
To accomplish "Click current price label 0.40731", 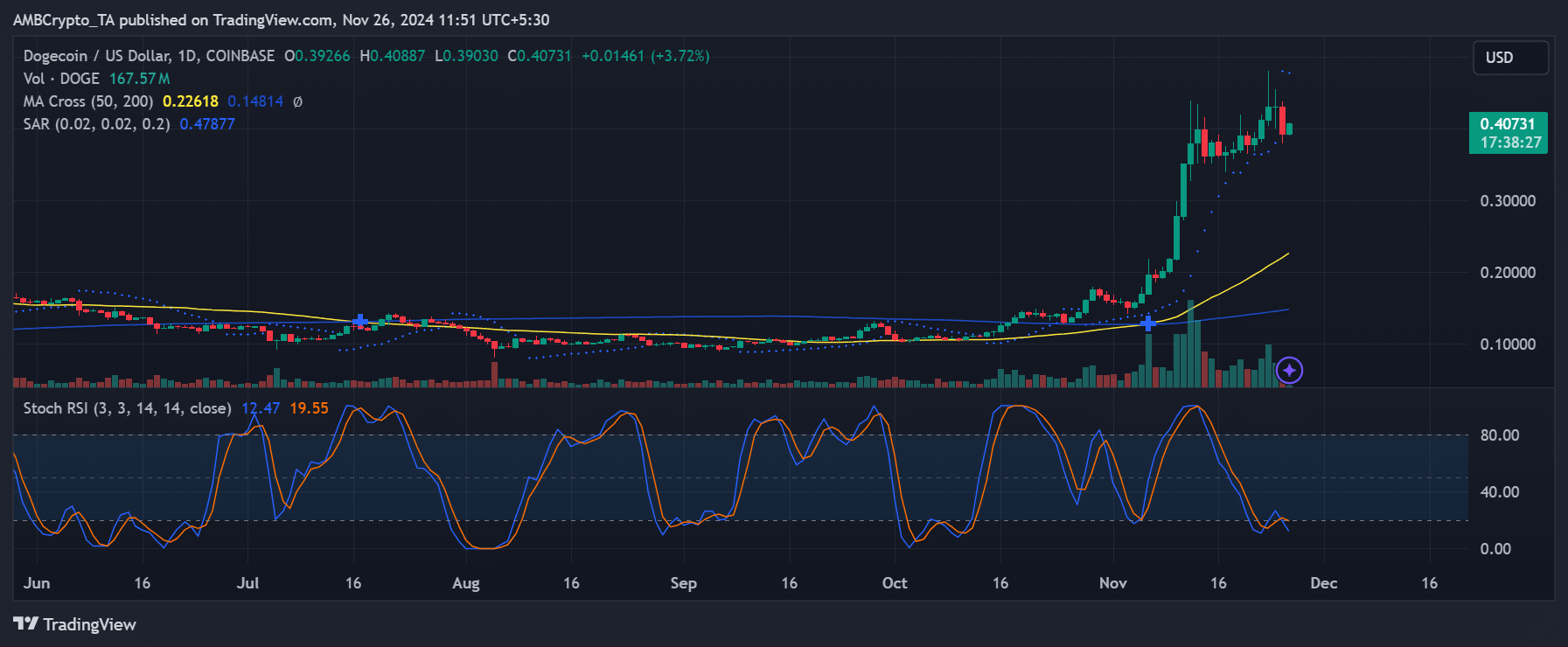I will click(1508, 124).
